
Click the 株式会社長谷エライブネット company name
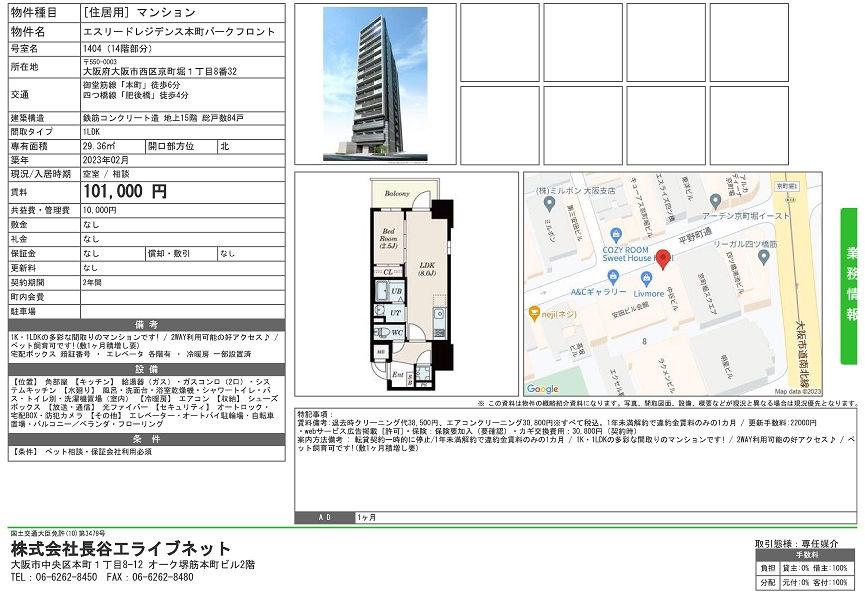121,549
